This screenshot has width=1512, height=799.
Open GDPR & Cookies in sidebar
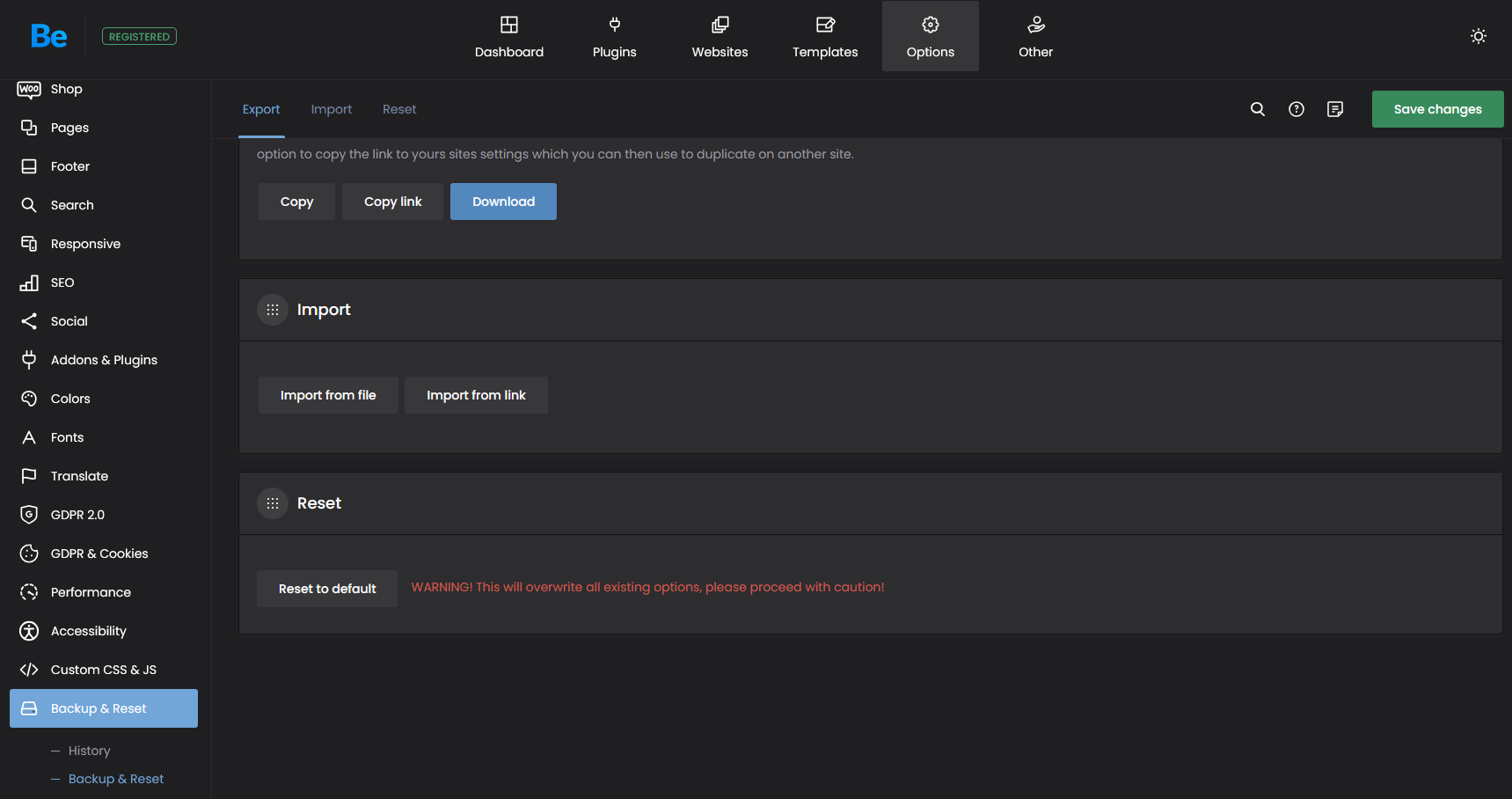104,553
